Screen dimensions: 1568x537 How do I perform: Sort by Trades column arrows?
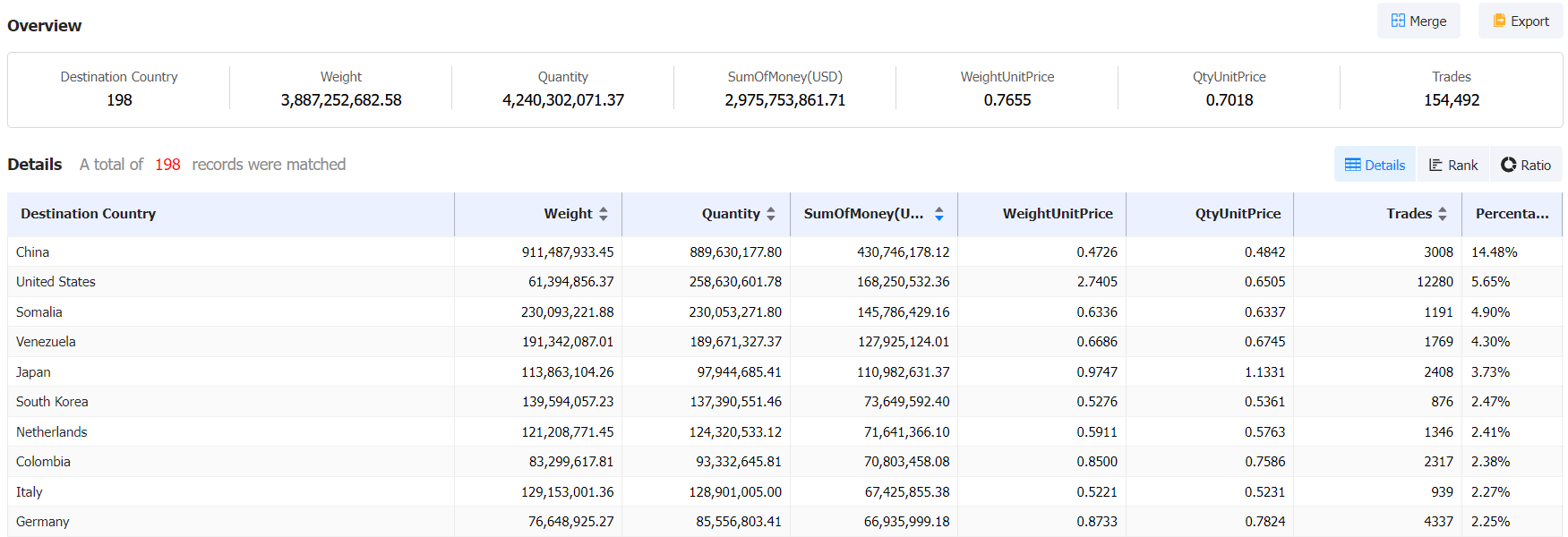[1442, 214]
